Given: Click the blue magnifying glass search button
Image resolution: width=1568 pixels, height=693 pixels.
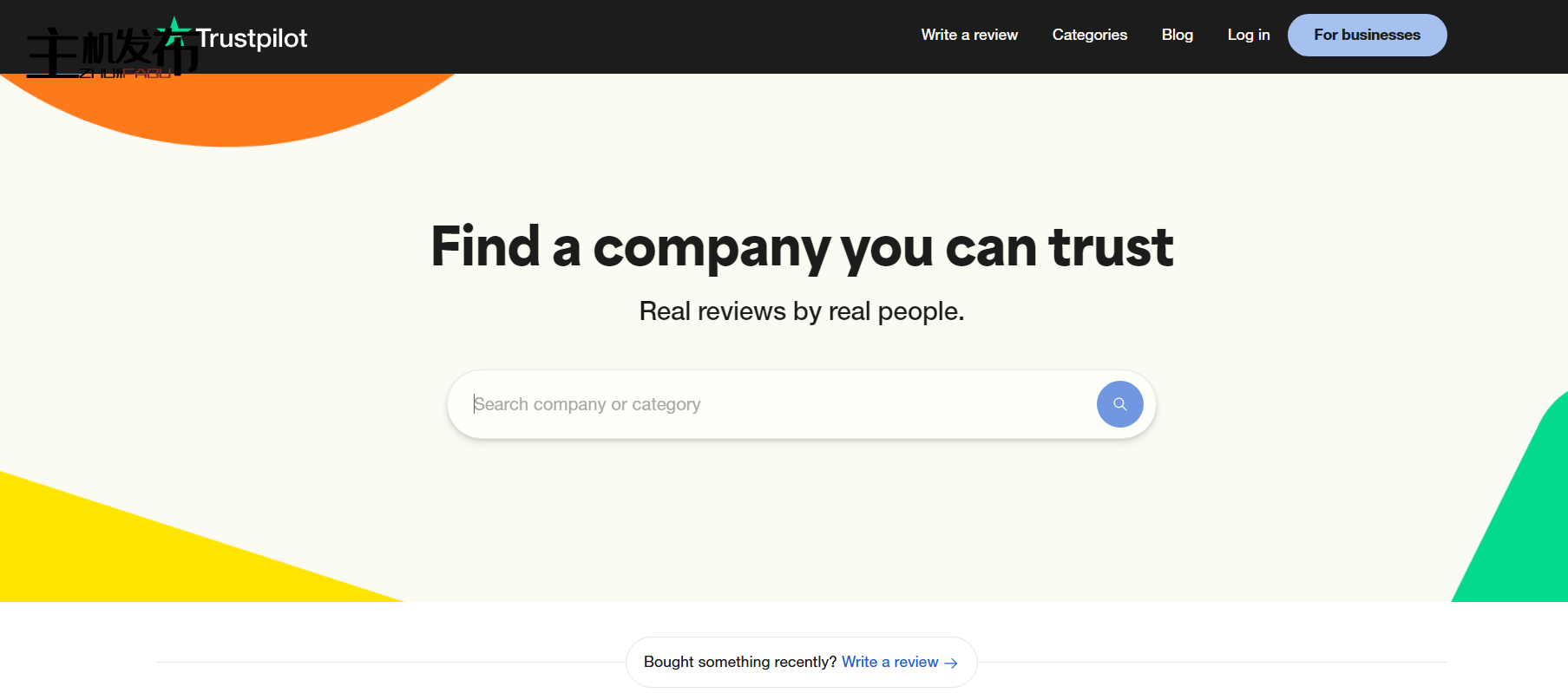Looking at the screenshot, I should (x=1119, y=404).
